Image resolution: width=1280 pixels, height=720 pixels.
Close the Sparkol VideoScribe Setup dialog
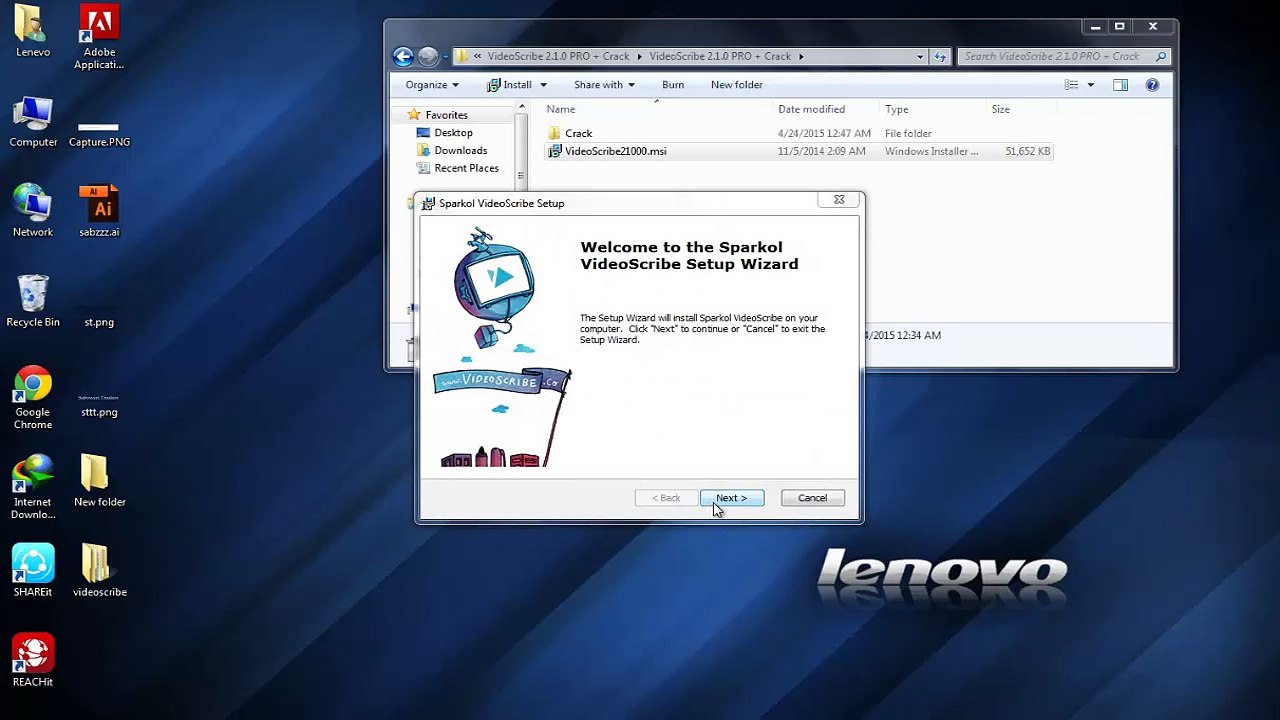point(839,200)
